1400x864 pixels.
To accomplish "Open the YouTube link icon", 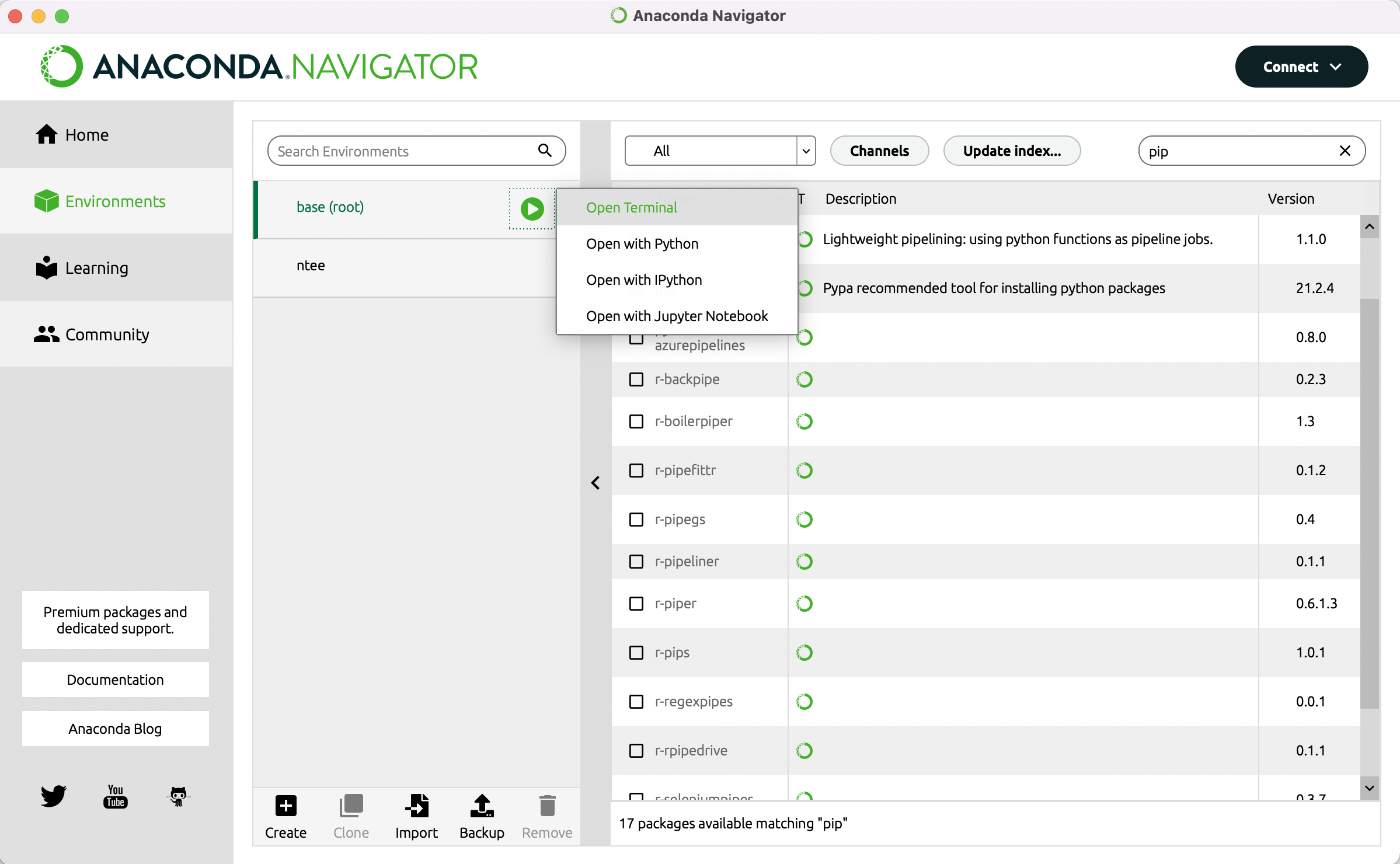I will pyautogui.click(x=116, y=796).
